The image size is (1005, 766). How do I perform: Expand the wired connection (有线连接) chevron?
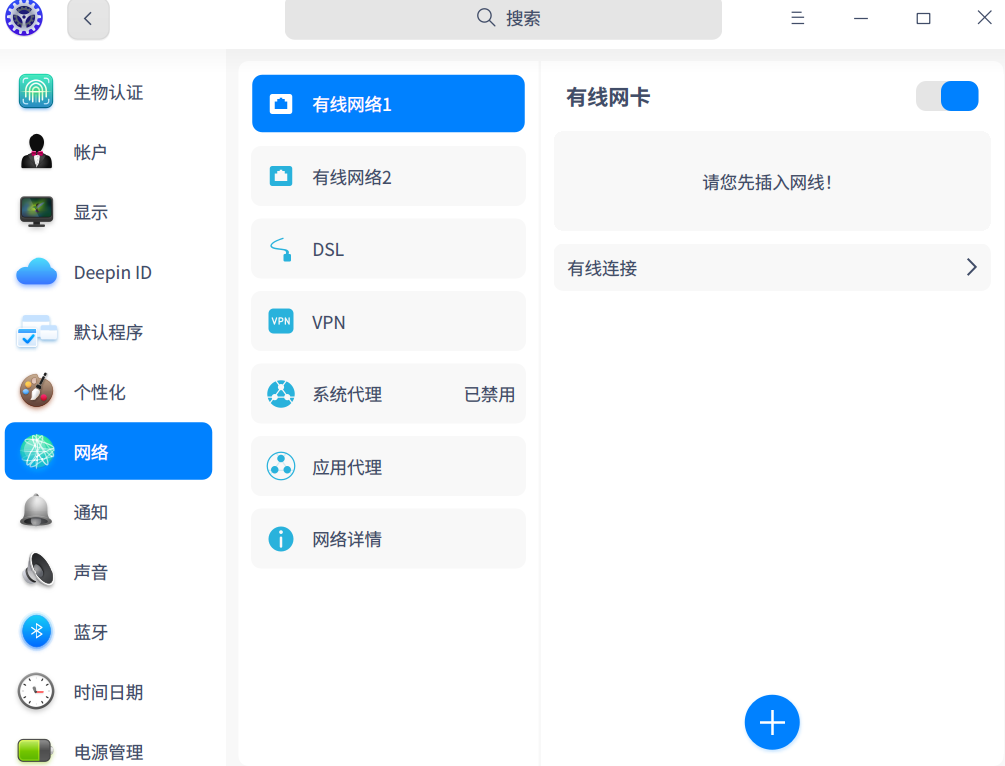click(x=969, y=267)
